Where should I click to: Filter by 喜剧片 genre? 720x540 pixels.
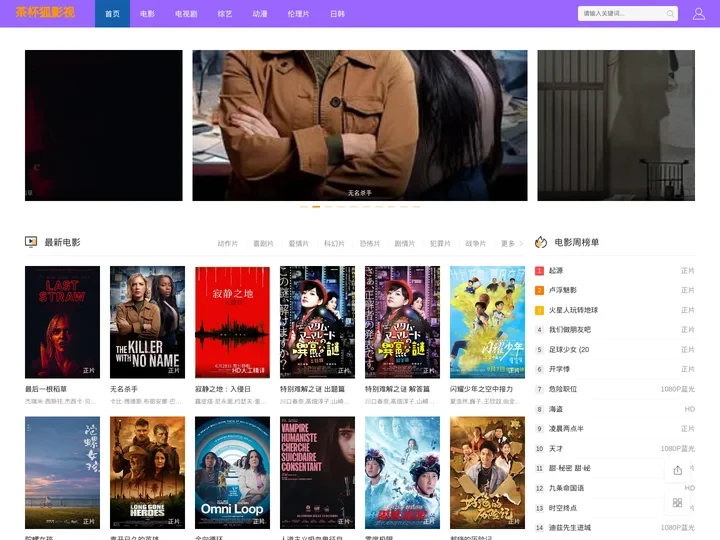click(x=263, y=243)
